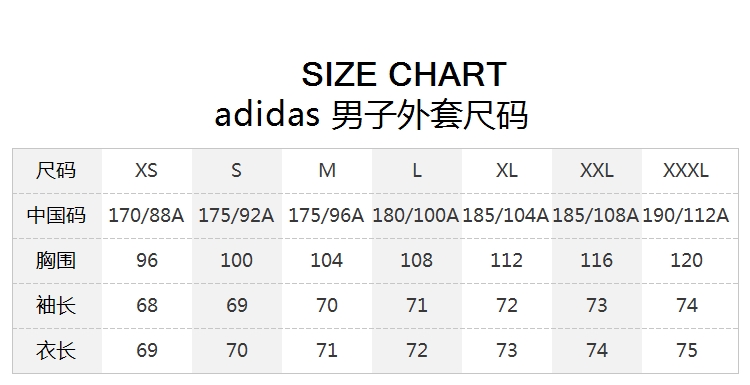Click the adidas 男子外套尺码 subtitle
The image size is (750, 385).
pos(371,115)
